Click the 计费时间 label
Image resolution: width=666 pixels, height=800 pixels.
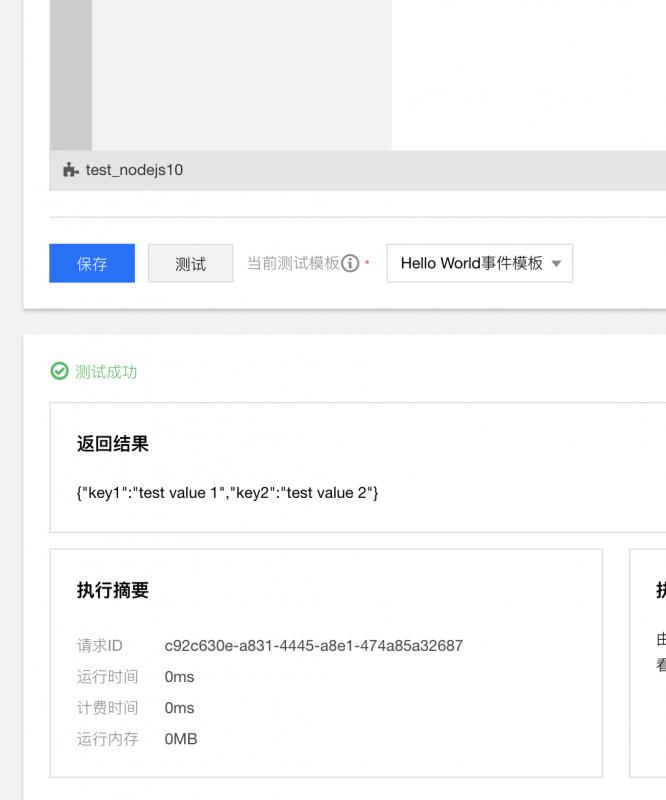(107, 708)
